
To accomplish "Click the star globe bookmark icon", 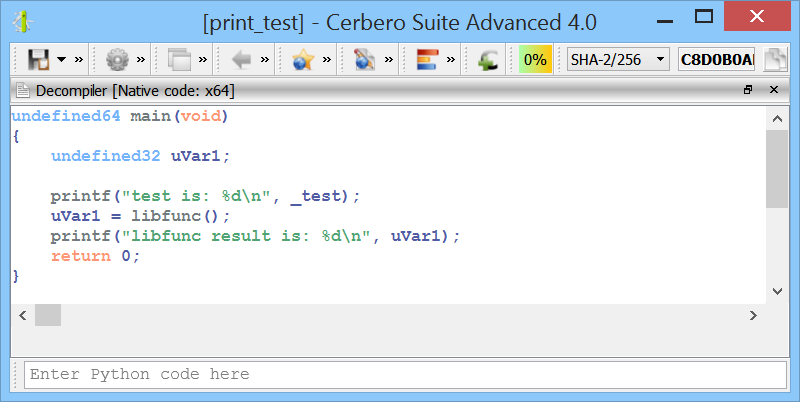I will [303, 60].
